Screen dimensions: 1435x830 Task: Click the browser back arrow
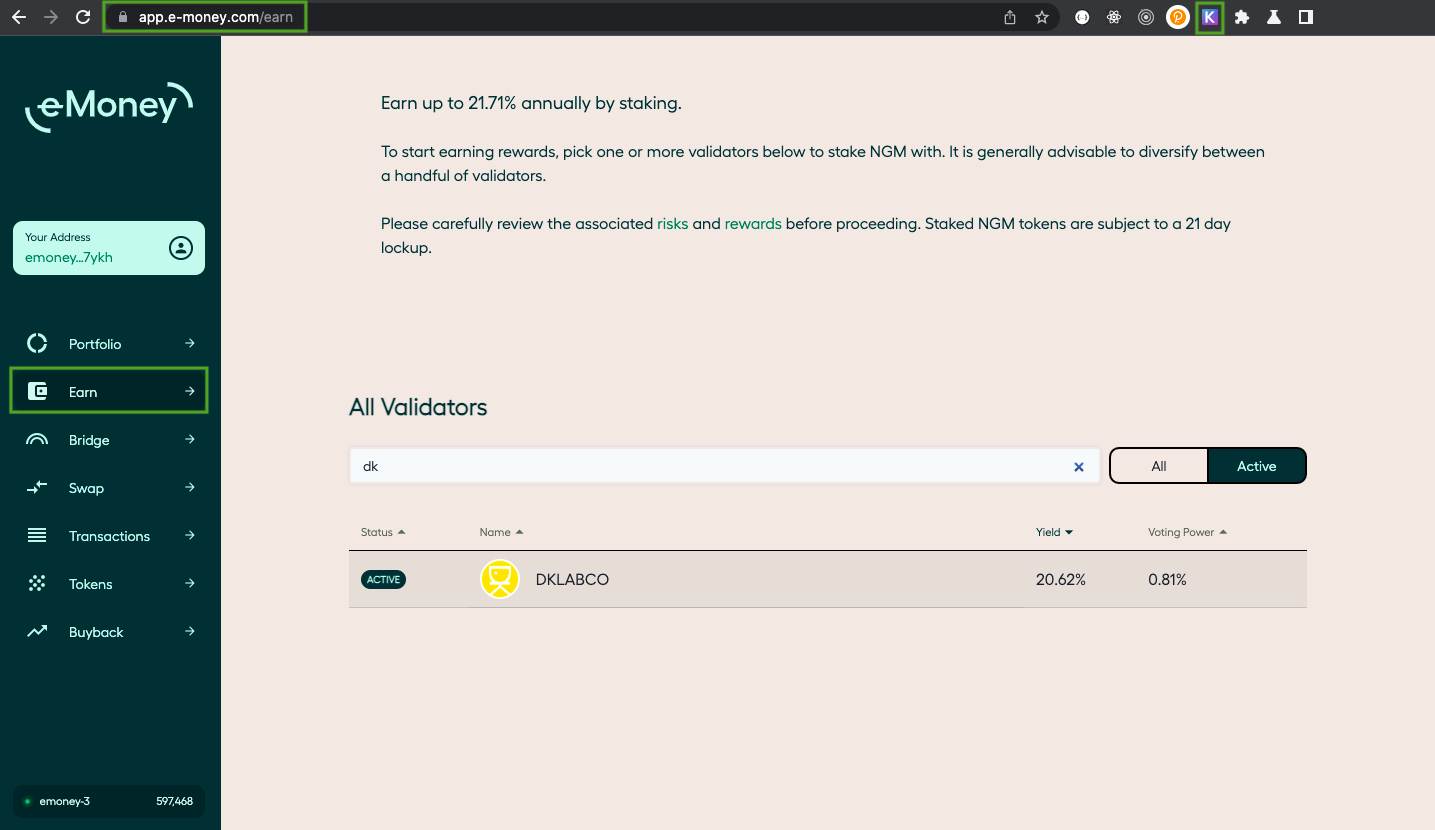19,17
